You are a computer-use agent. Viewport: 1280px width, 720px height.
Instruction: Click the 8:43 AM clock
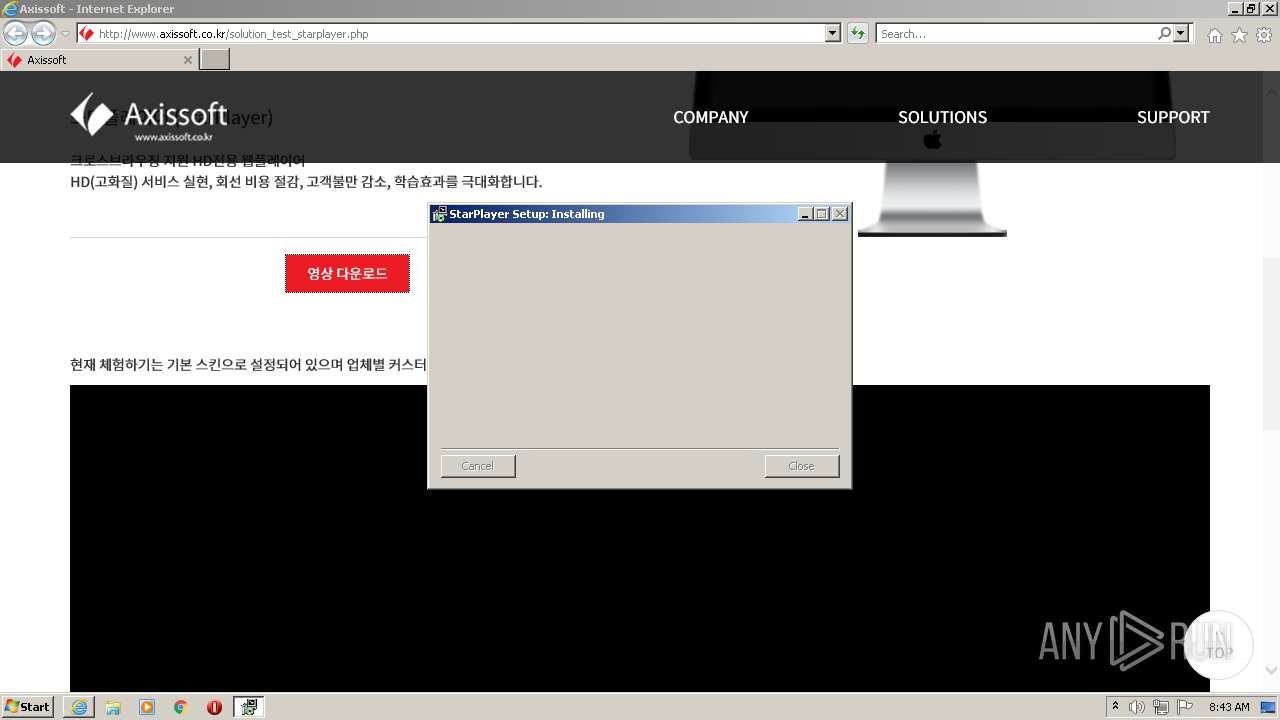click(1229, 707)
